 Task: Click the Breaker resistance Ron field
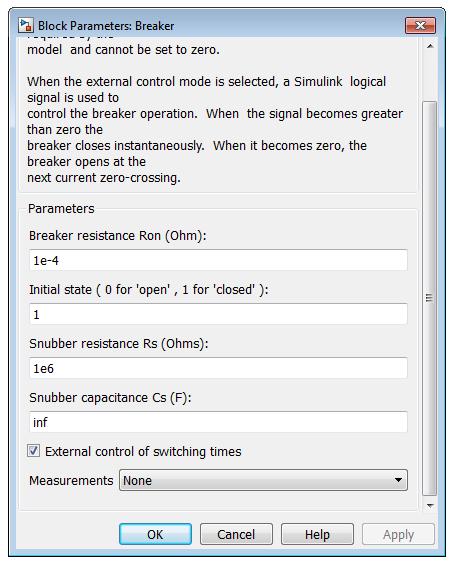pos(218,260)
